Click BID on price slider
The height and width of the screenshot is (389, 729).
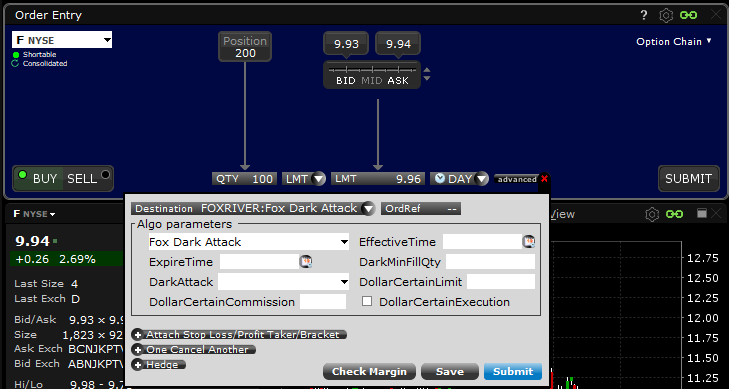pos(345,80)
